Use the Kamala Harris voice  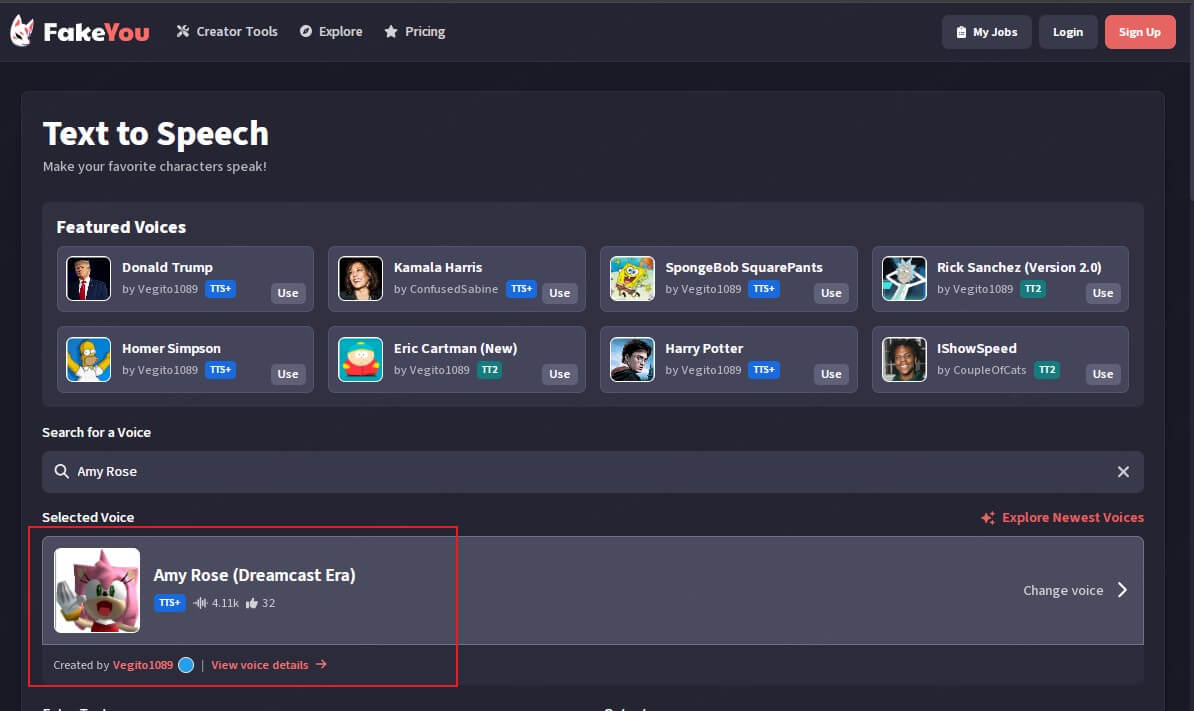pos(560,293)
